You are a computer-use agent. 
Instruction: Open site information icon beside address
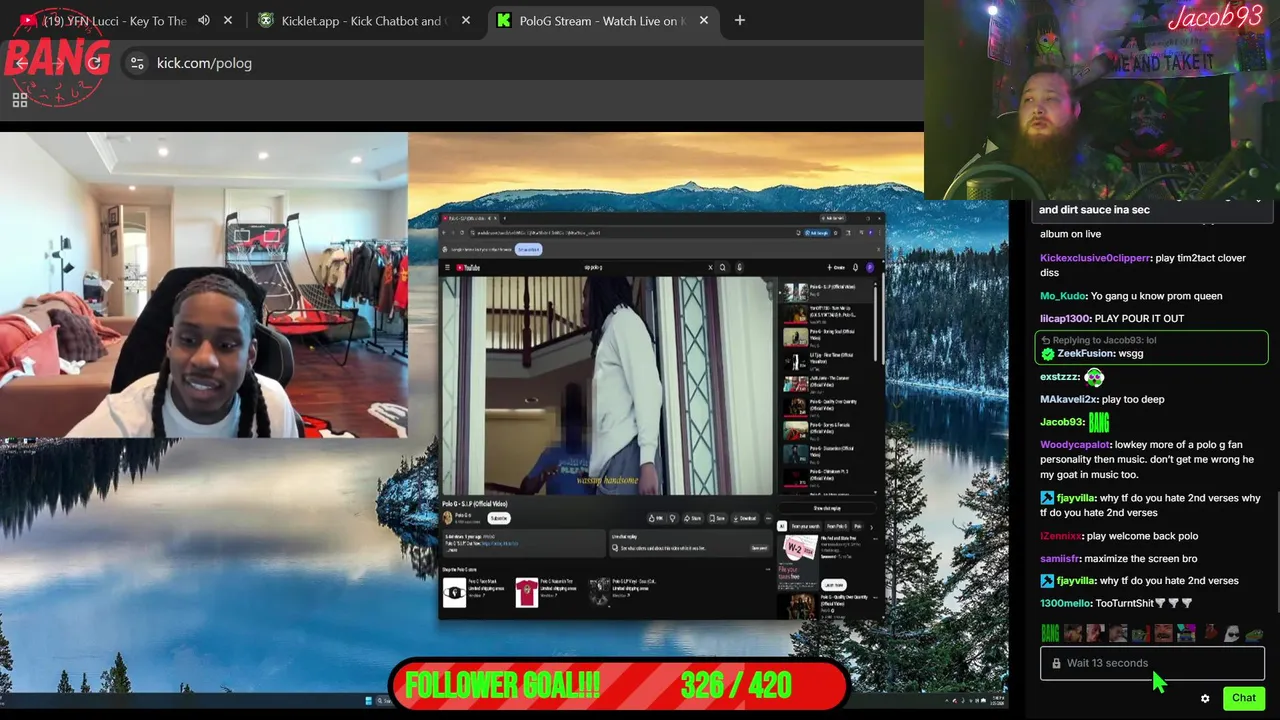(x=137, y=63)
